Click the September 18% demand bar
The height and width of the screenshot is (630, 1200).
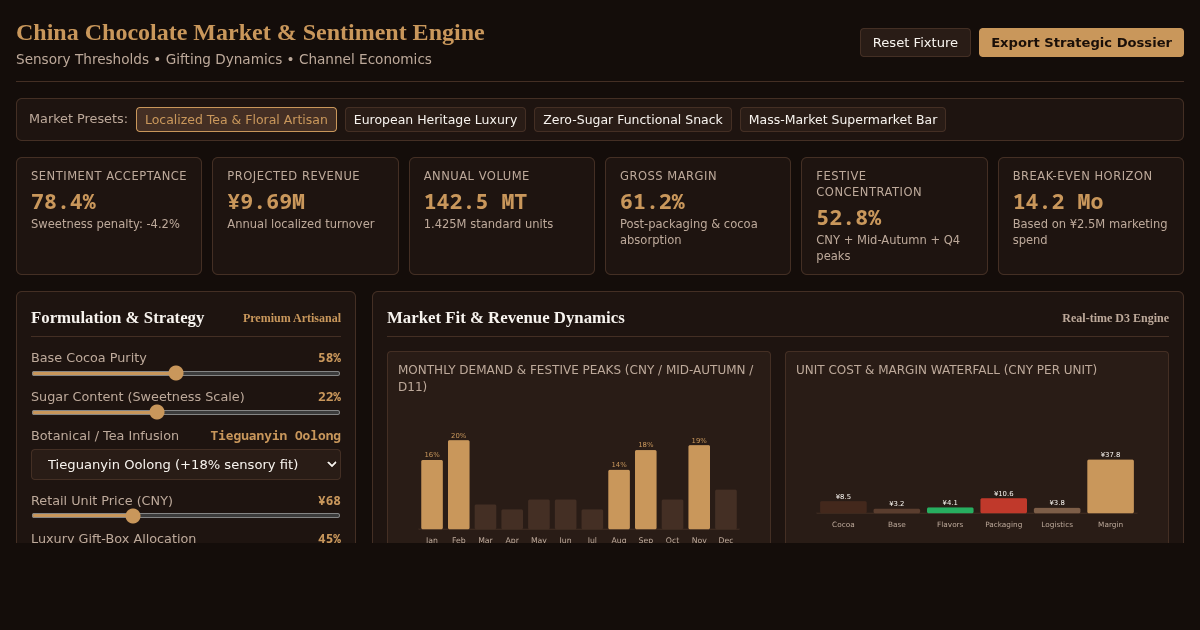click(646, 489)
